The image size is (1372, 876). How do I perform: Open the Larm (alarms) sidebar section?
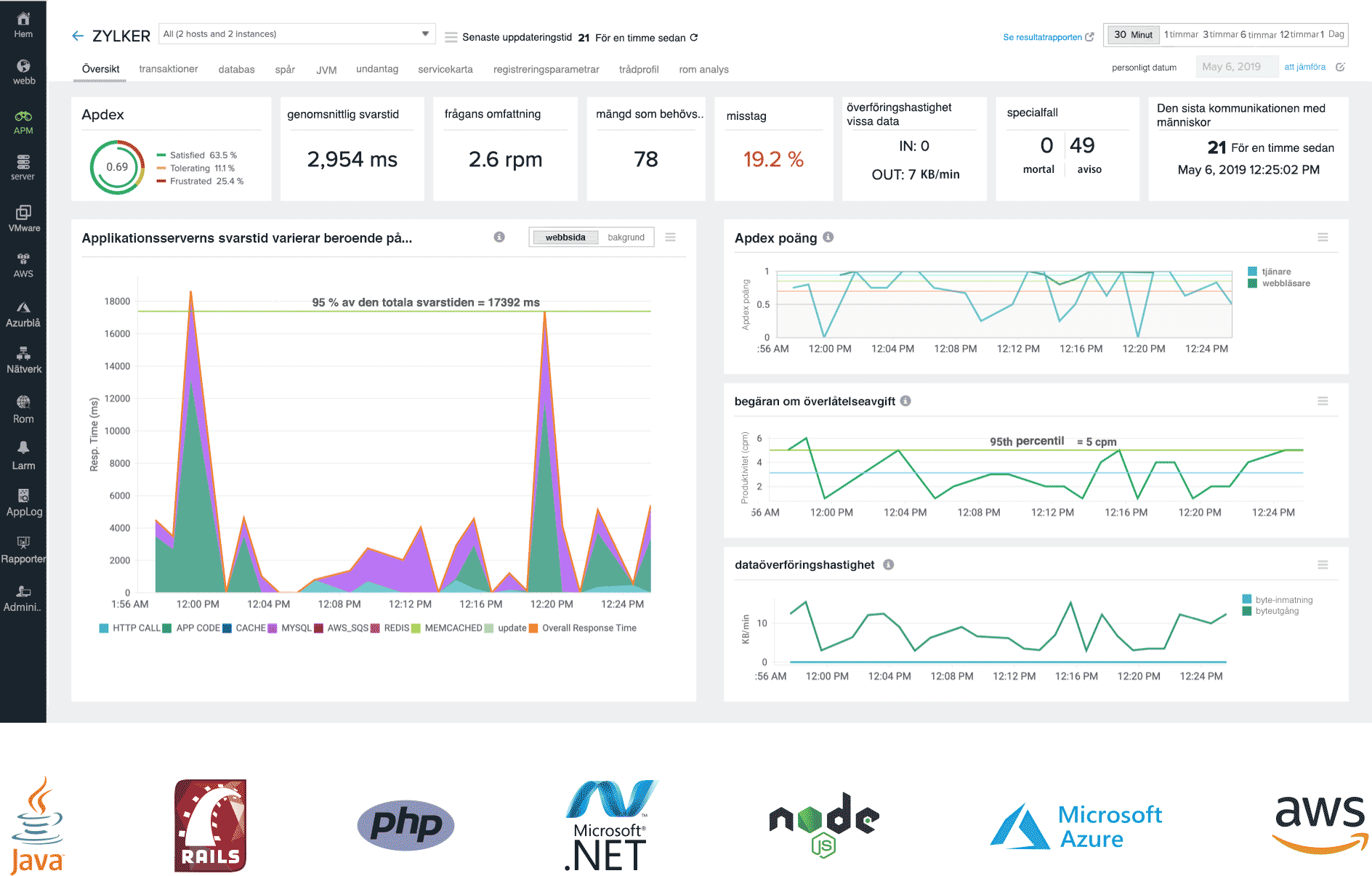[24, 456]
